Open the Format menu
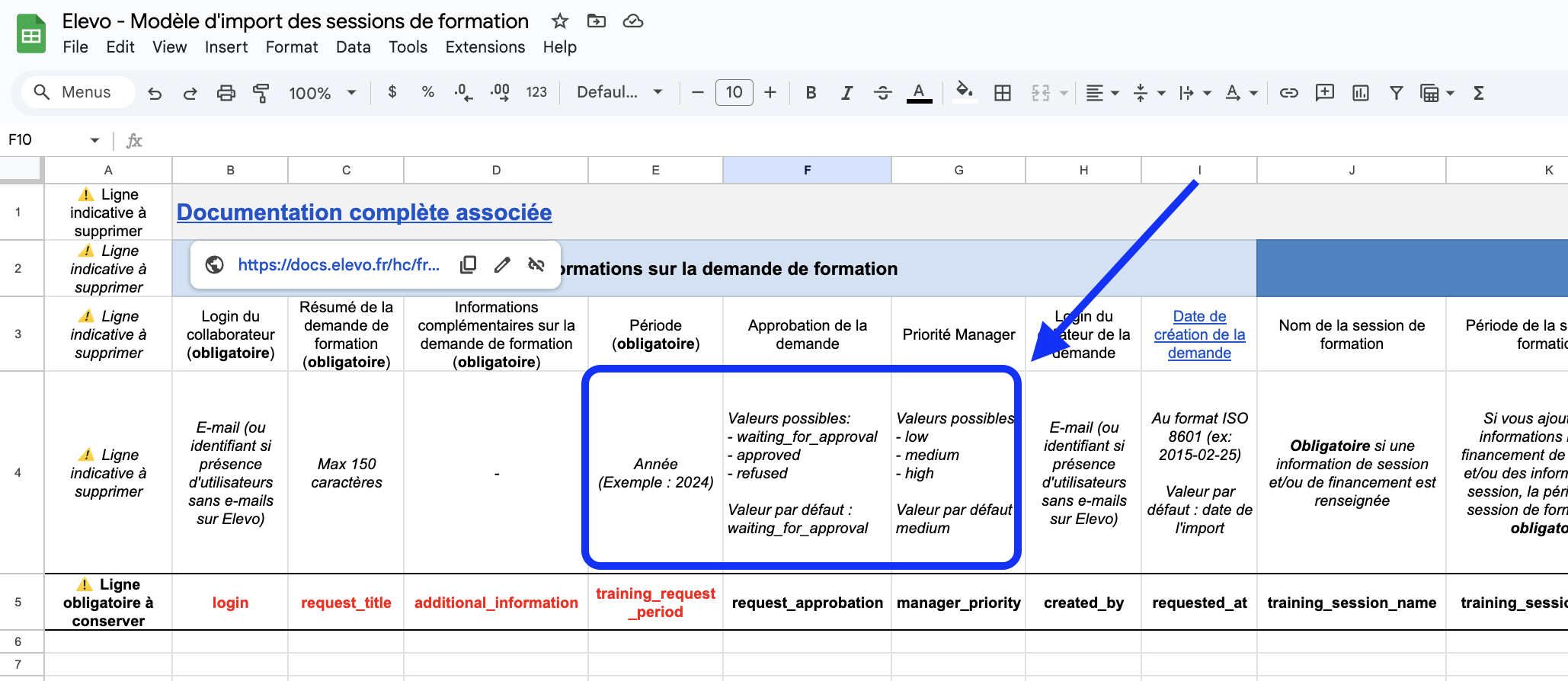This screenshot has width=1568, height=681. click(292, 47)
